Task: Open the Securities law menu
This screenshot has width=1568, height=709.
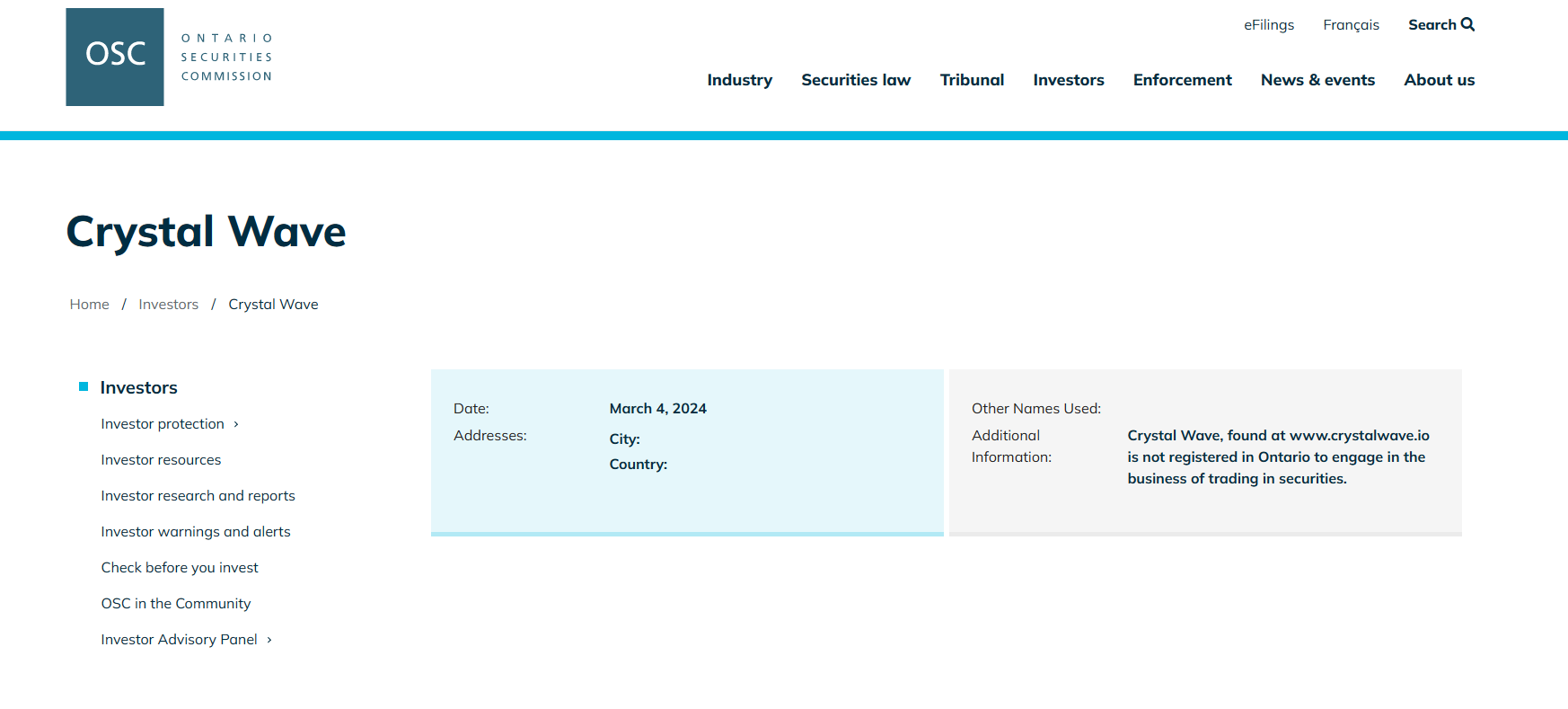Action: pos(856,80)
